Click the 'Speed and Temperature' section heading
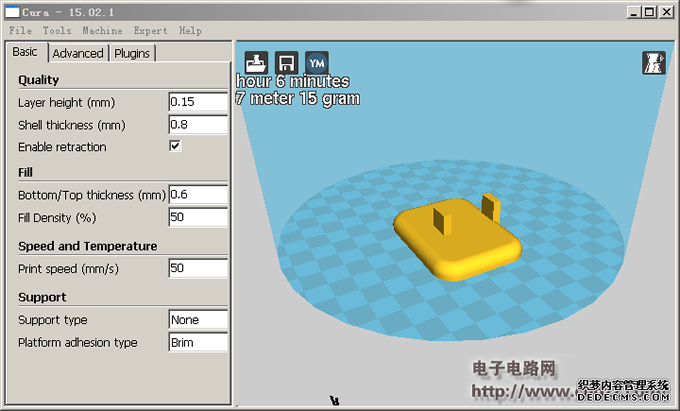The height and width of the screenshot is (411, 680). tap(88, 246)
